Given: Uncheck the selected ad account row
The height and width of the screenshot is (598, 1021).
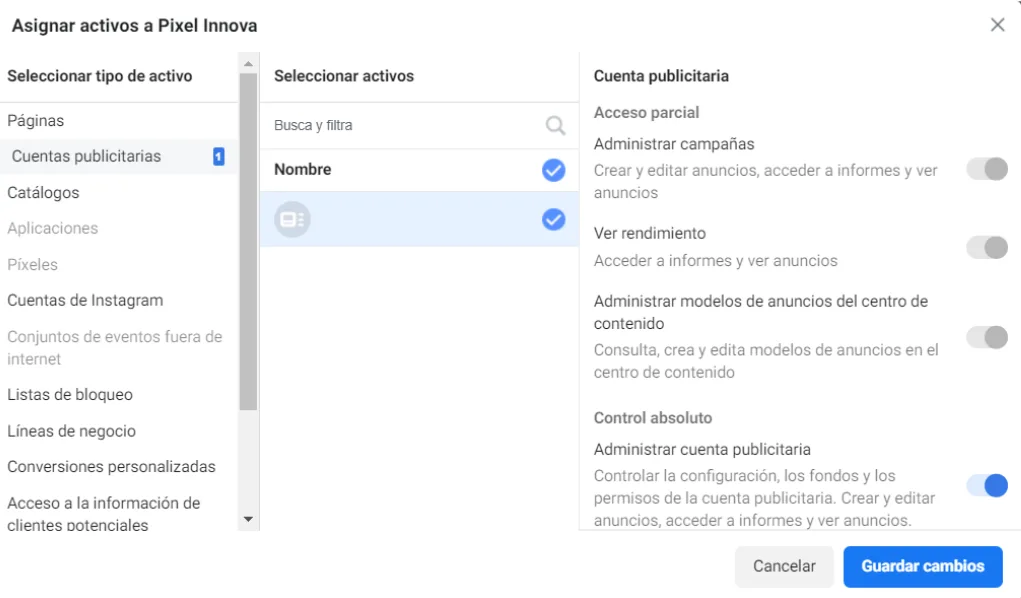Looking at the screenshot, I should point(553,219).
